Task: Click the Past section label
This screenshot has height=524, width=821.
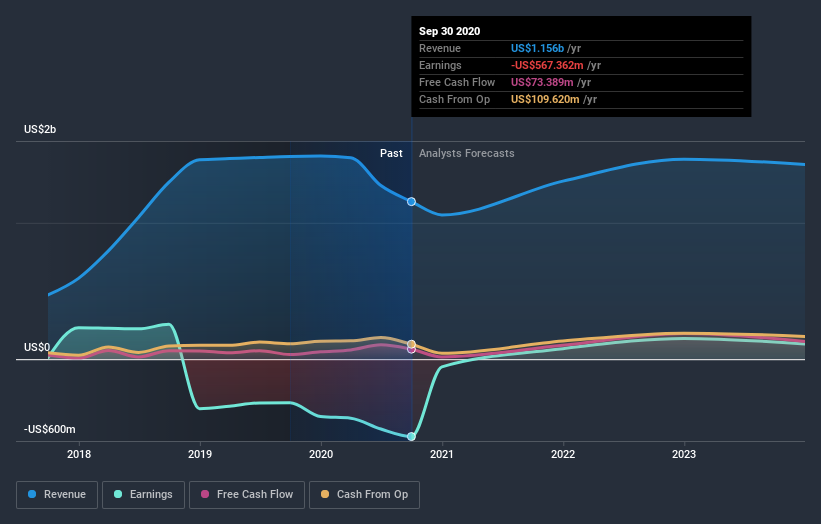Action: (391, 153)
